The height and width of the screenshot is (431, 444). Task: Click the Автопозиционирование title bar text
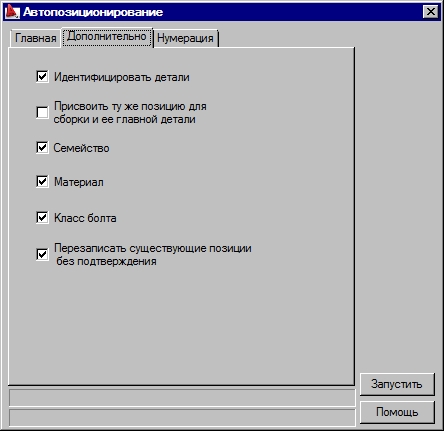coord(93,12)
